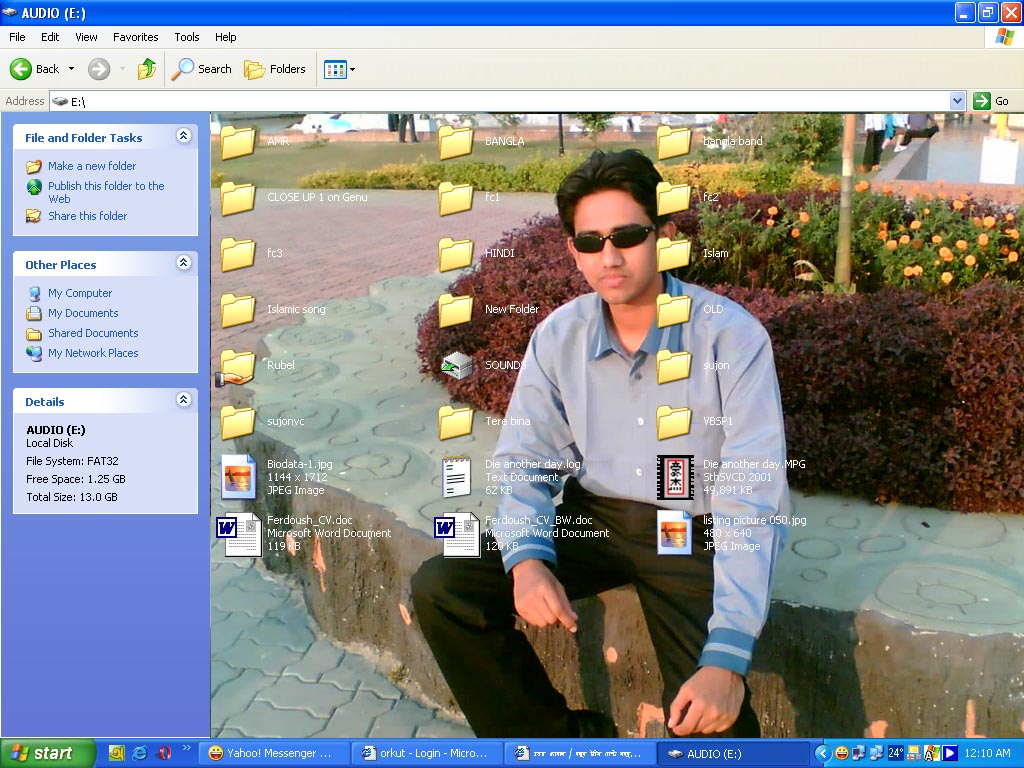Expand the hidden Quick Launch icons chevron

187,748
